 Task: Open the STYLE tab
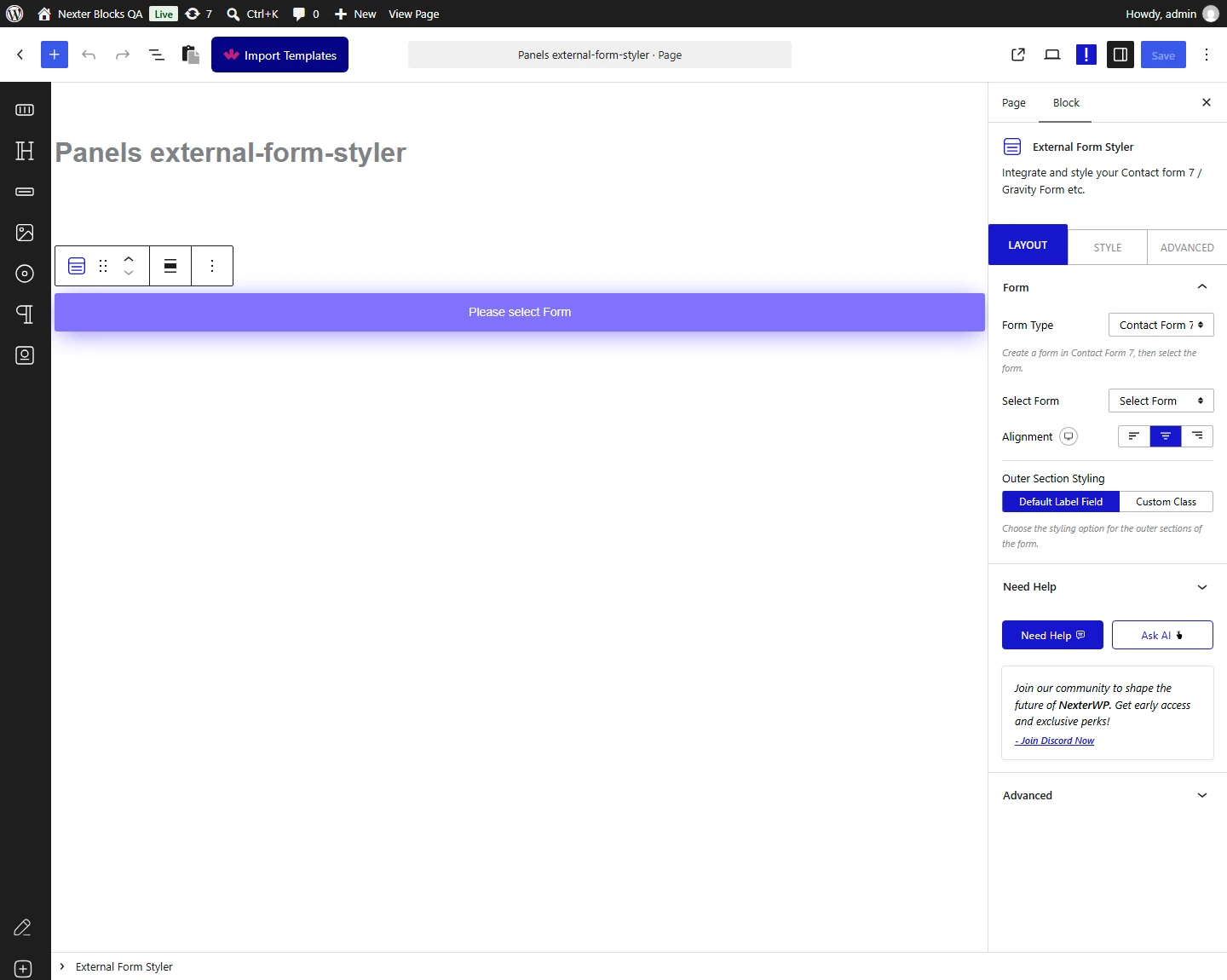coord(1108,247)
